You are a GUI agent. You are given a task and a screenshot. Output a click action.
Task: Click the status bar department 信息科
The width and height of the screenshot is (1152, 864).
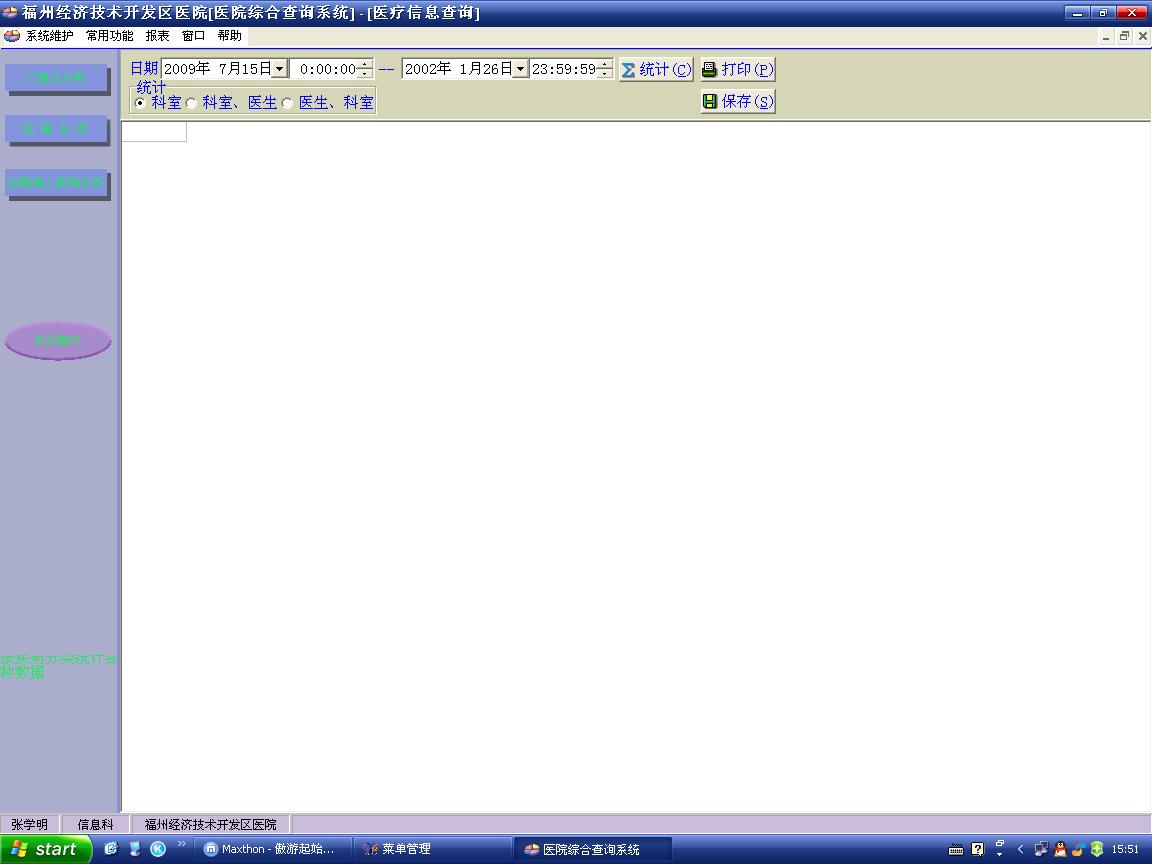96,824
